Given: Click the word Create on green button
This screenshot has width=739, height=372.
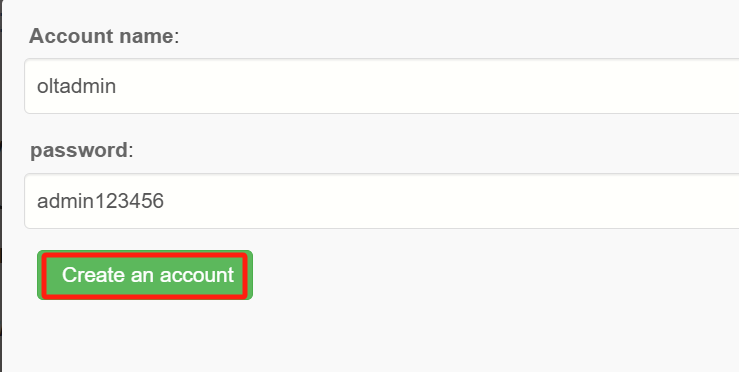Looking at the screenshot, I should click(x=94, y=275).
